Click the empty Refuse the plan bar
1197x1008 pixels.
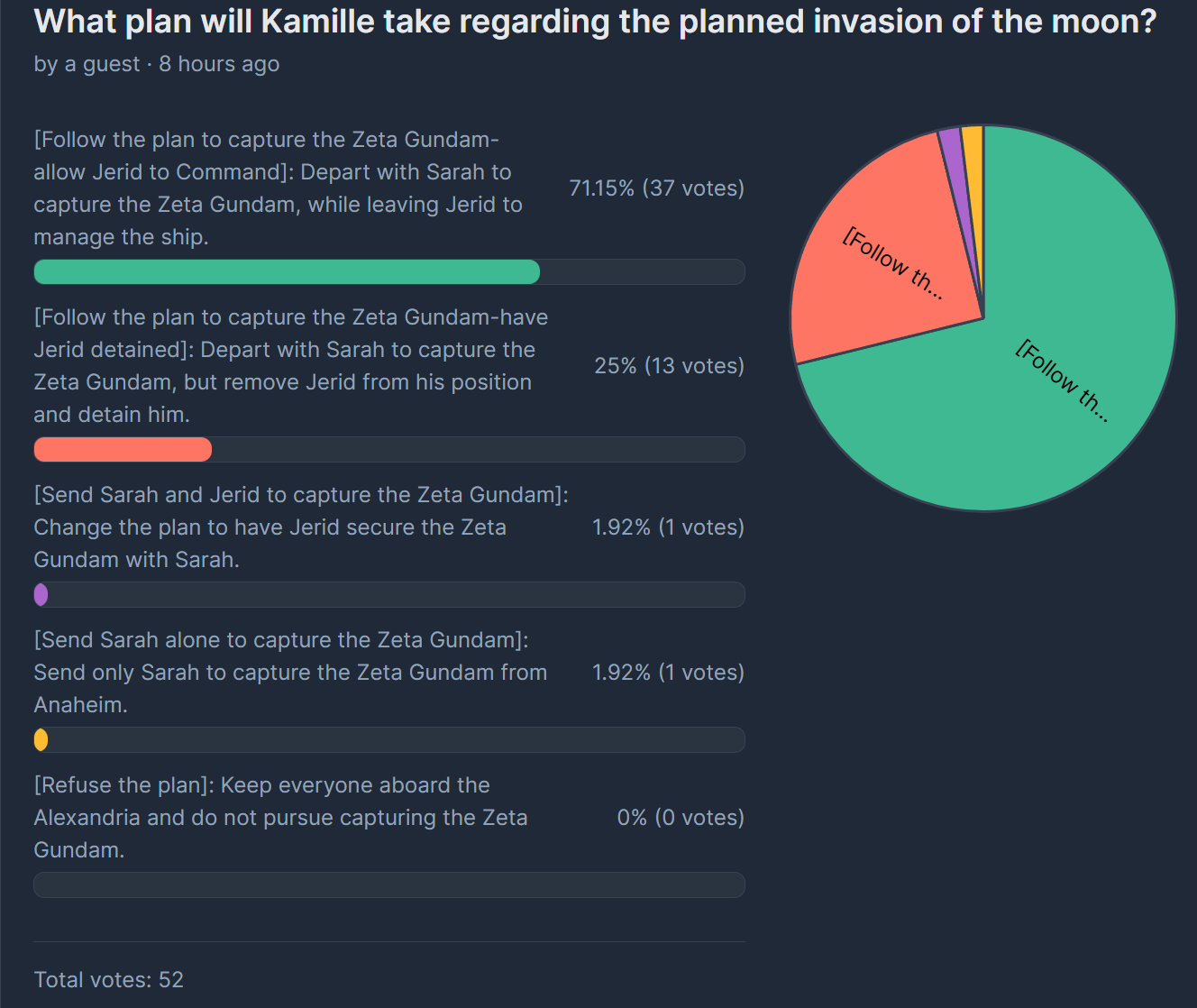coord(388,884)
